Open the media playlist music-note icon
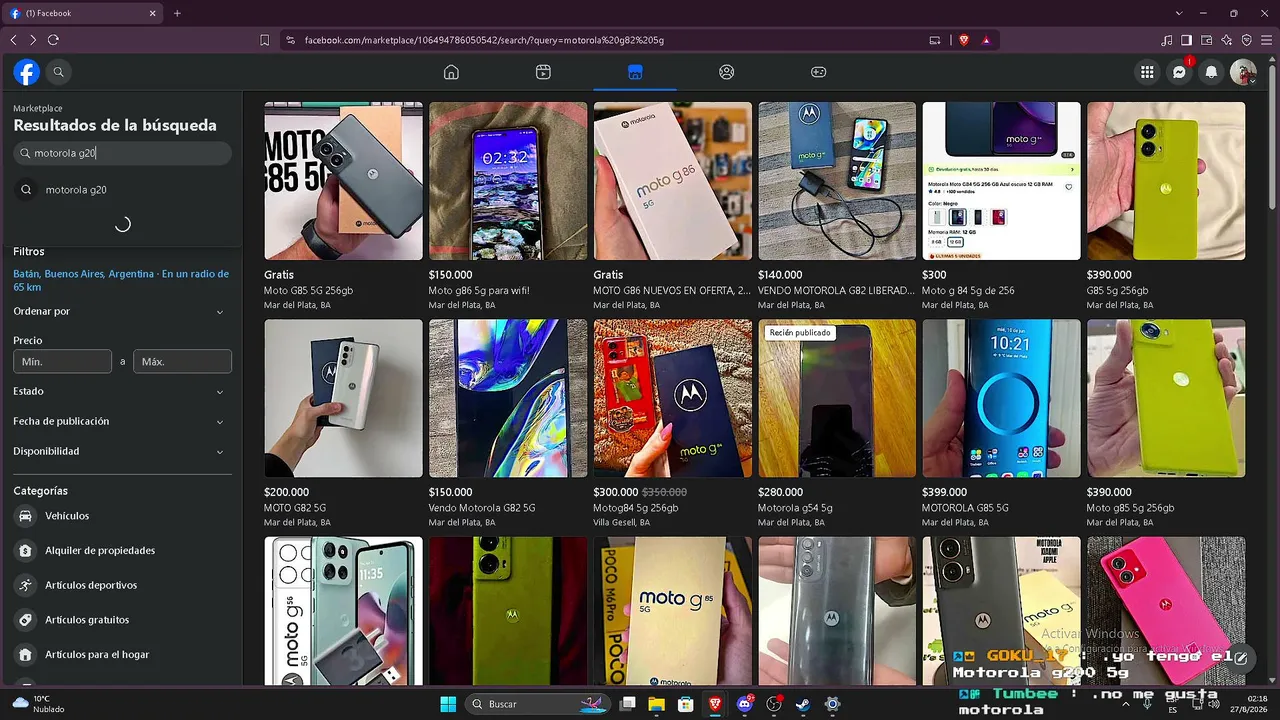Image resolution: width=1280 pixels, height=720 pixels. pyautogui.click(x=1167, y=40)
